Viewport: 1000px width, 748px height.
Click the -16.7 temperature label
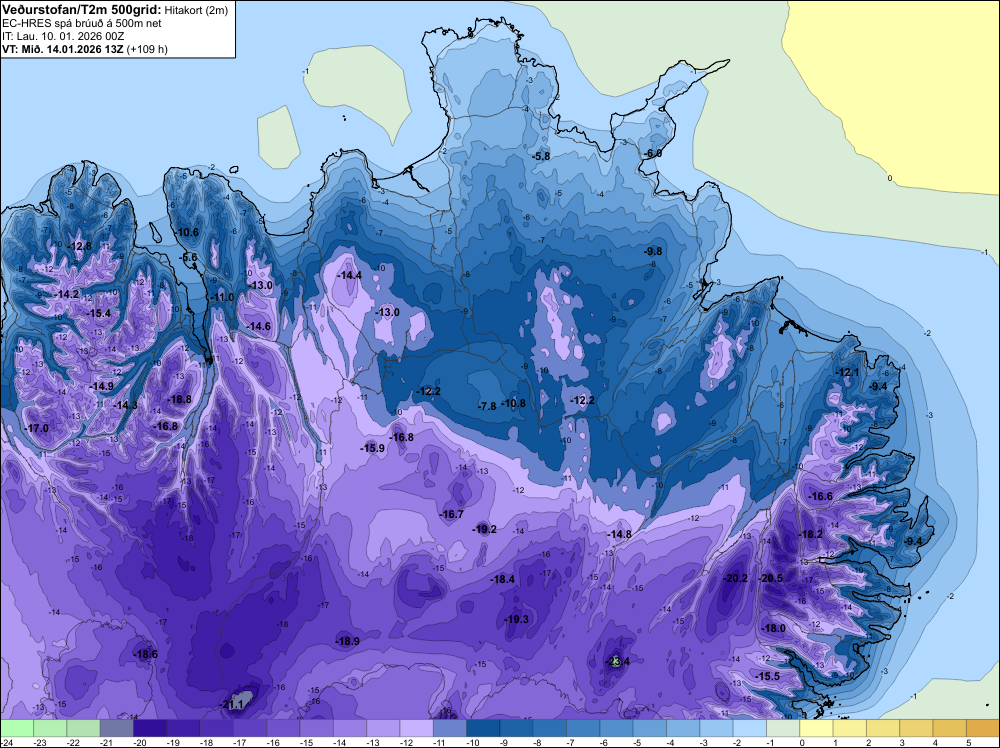click(x=452, y=514)
